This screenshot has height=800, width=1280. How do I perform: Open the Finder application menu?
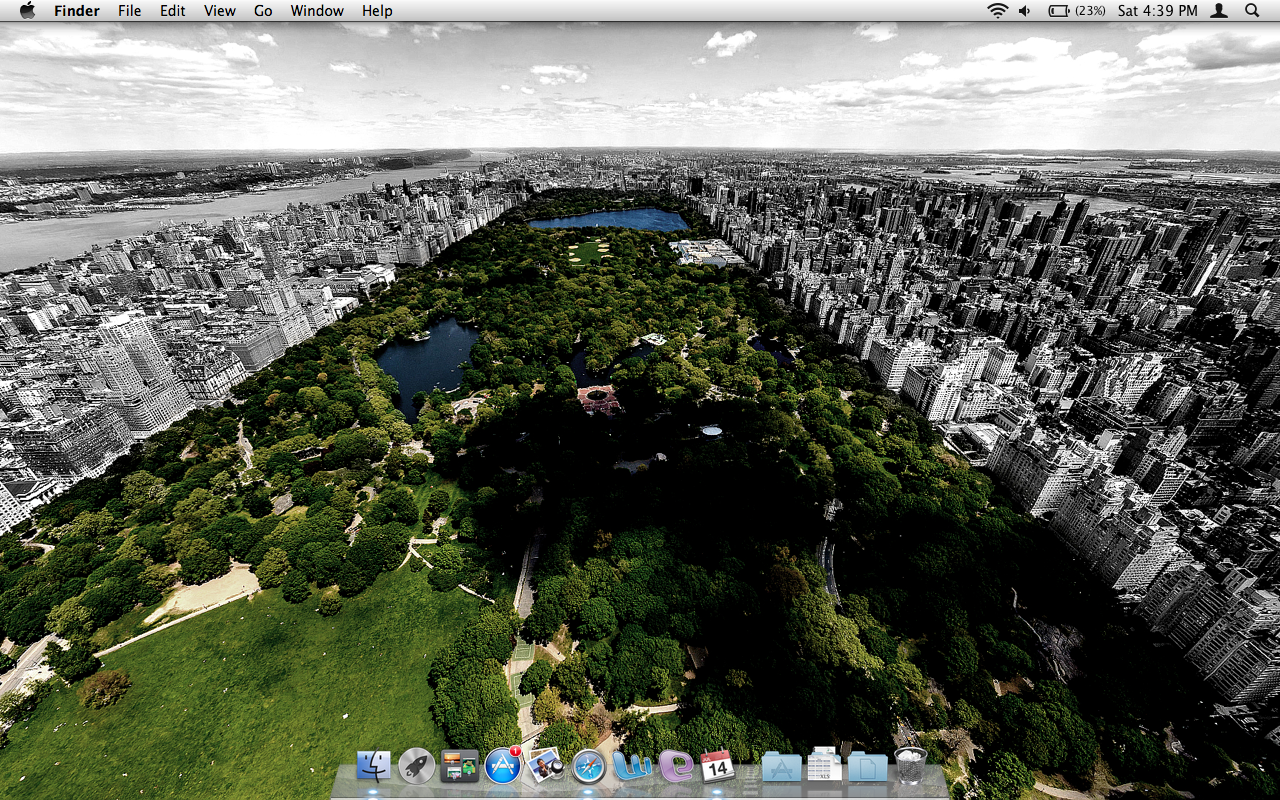point(77,10)
